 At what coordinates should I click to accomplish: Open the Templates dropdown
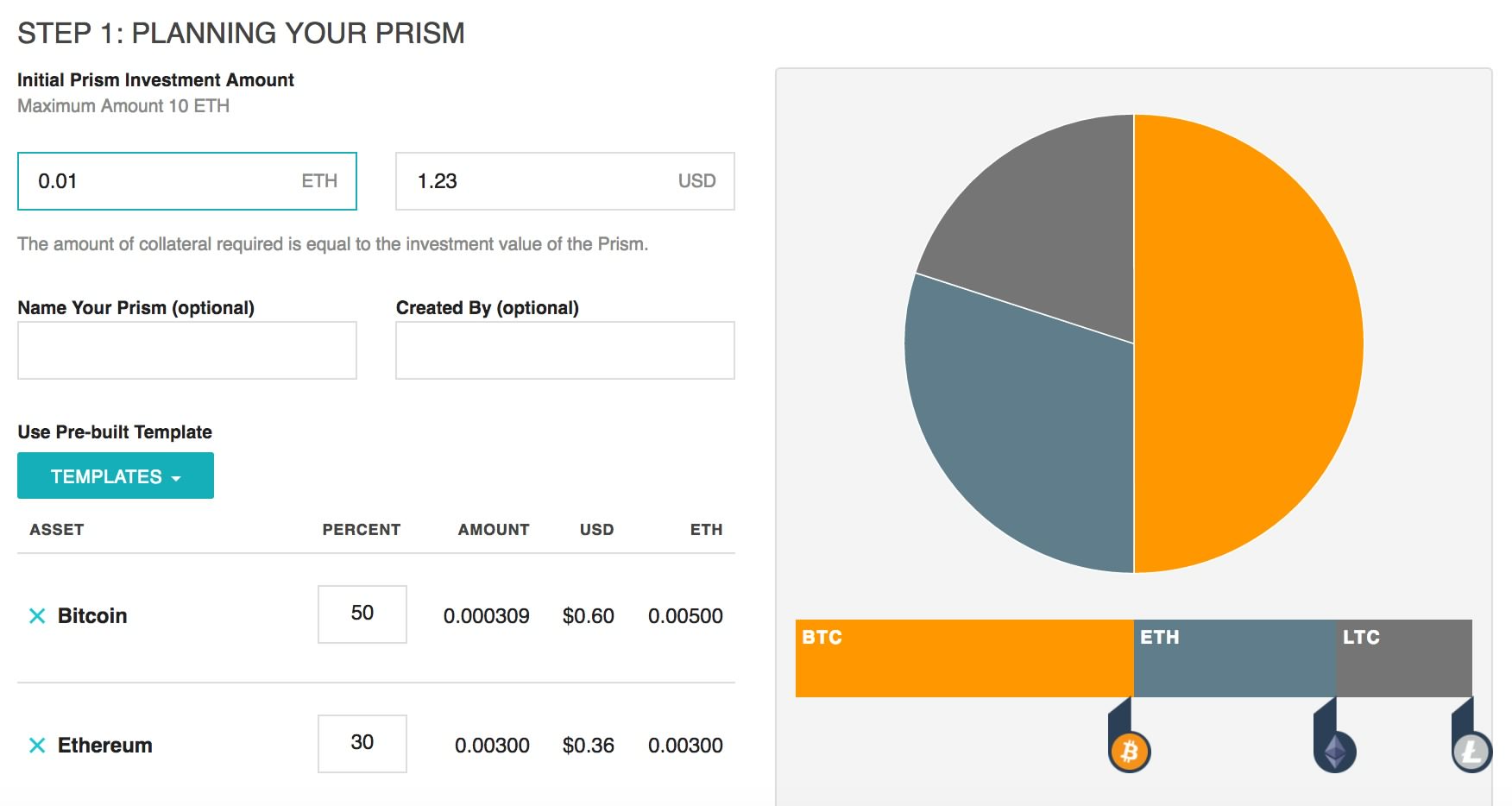pos(116,476)
